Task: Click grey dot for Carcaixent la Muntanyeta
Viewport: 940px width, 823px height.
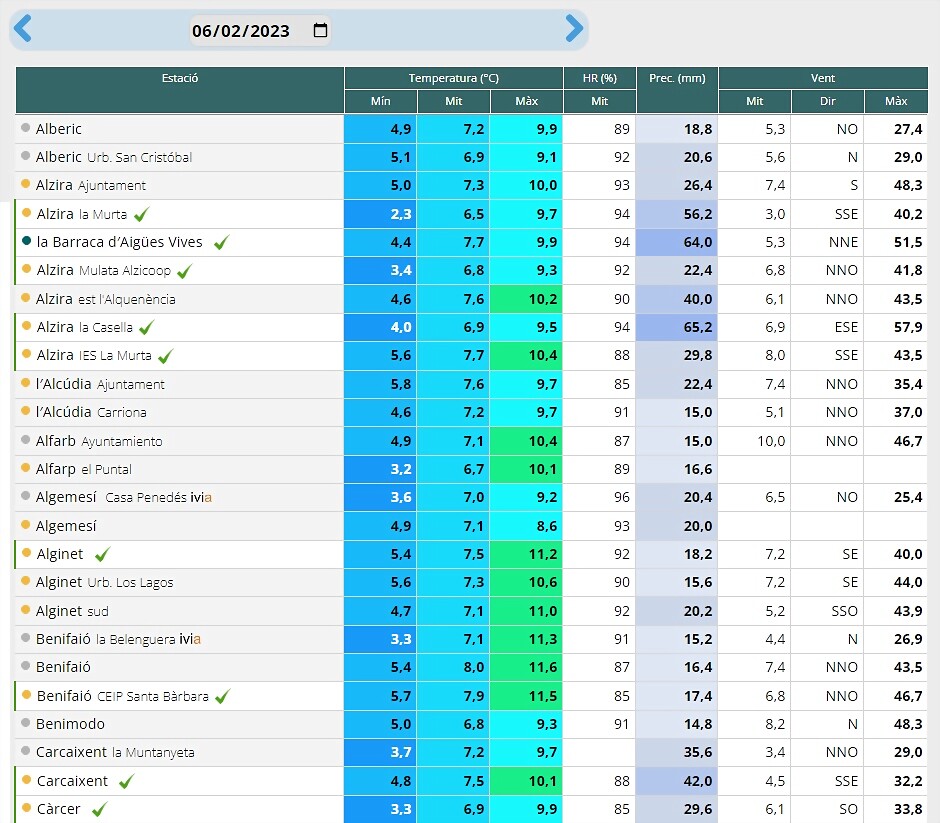Action: click(25, 751)
